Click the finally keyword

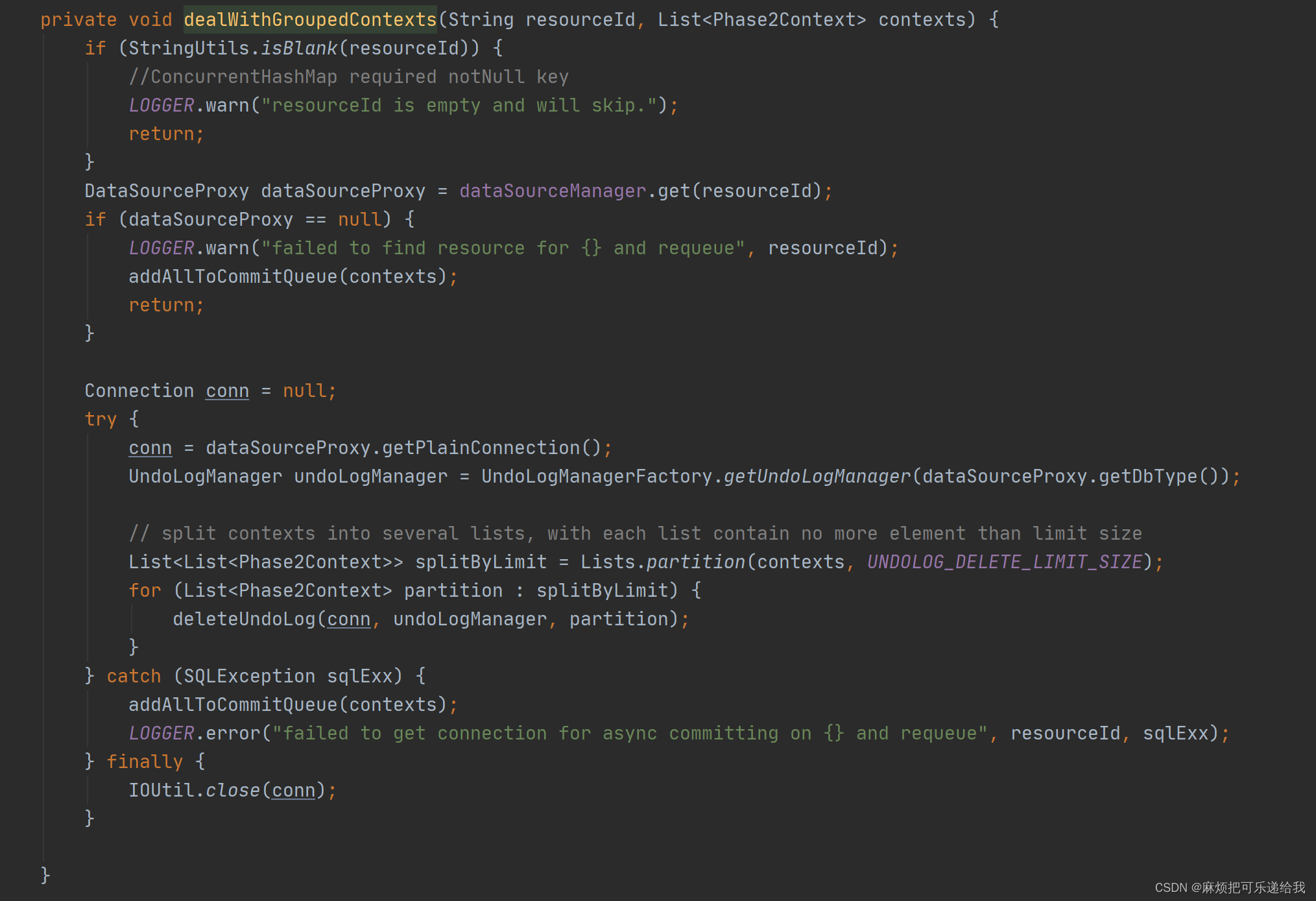click(x=145, y=762)
